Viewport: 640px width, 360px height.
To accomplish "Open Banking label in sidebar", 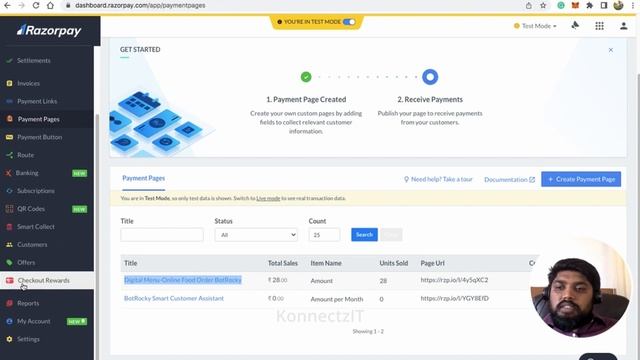I will [27, 173].
